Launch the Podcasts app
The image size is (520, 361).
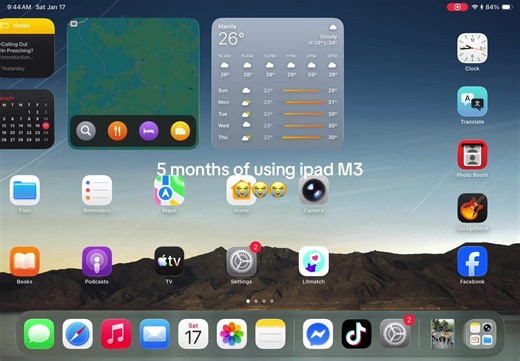(x=97, y=261)
